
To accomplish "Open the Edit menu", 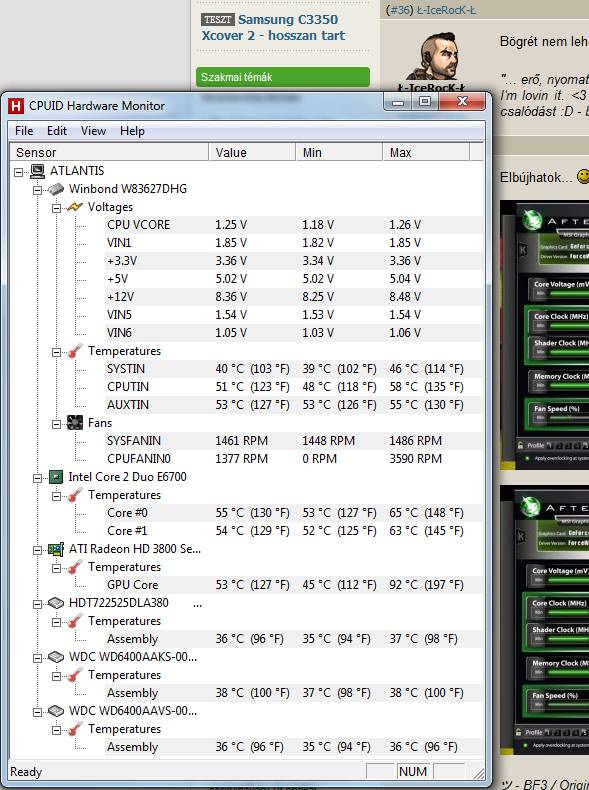I will [57, 131].
